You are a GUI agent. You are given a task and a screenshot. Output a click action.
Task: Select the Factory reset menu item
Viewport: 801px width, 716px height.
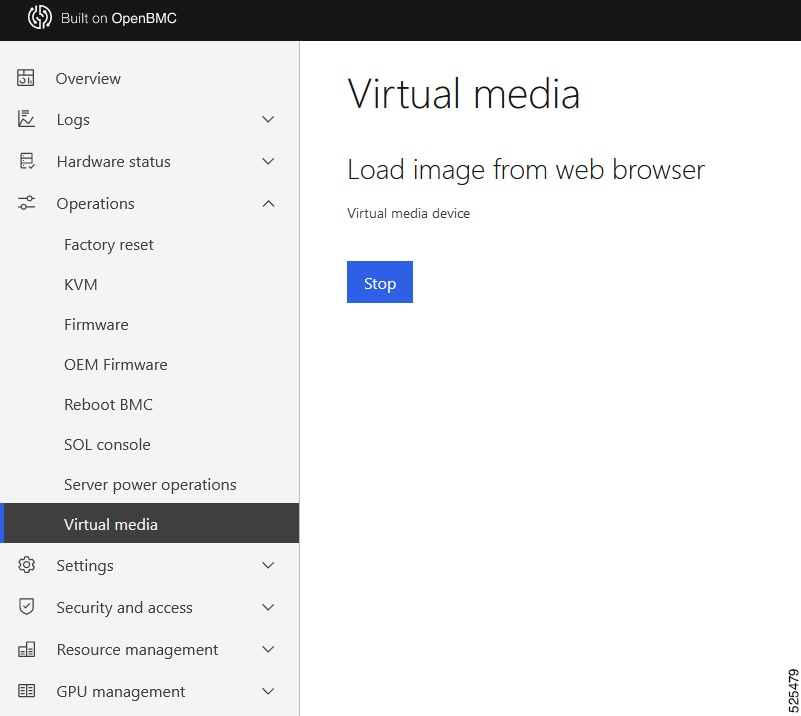click(109, 245)
